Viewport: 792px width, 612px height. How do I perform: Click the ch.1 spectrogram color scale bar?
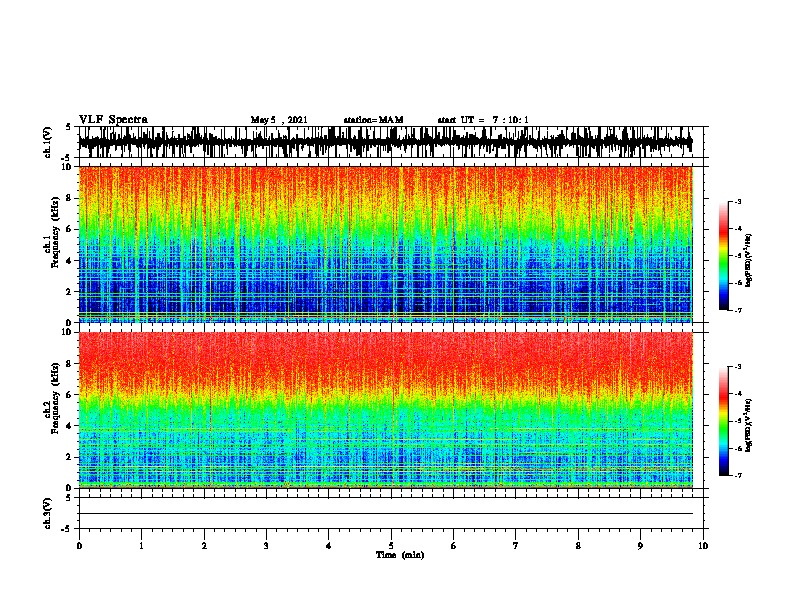pos(723,256)
